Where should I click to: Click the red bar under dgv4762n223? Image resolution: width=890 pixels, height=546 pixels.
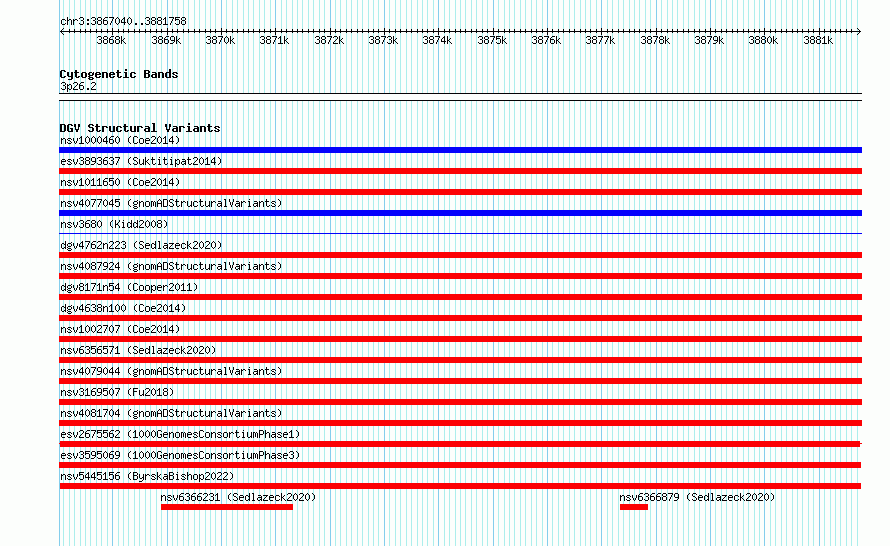pos(460,255)
